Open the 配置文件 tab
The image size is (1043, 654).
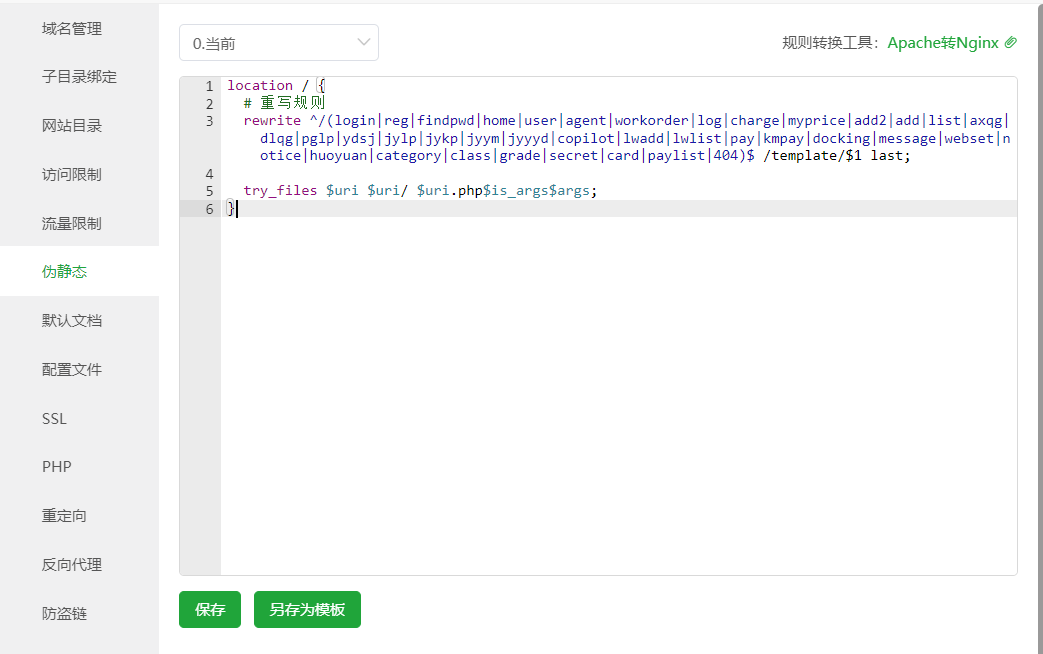point(72,369)
